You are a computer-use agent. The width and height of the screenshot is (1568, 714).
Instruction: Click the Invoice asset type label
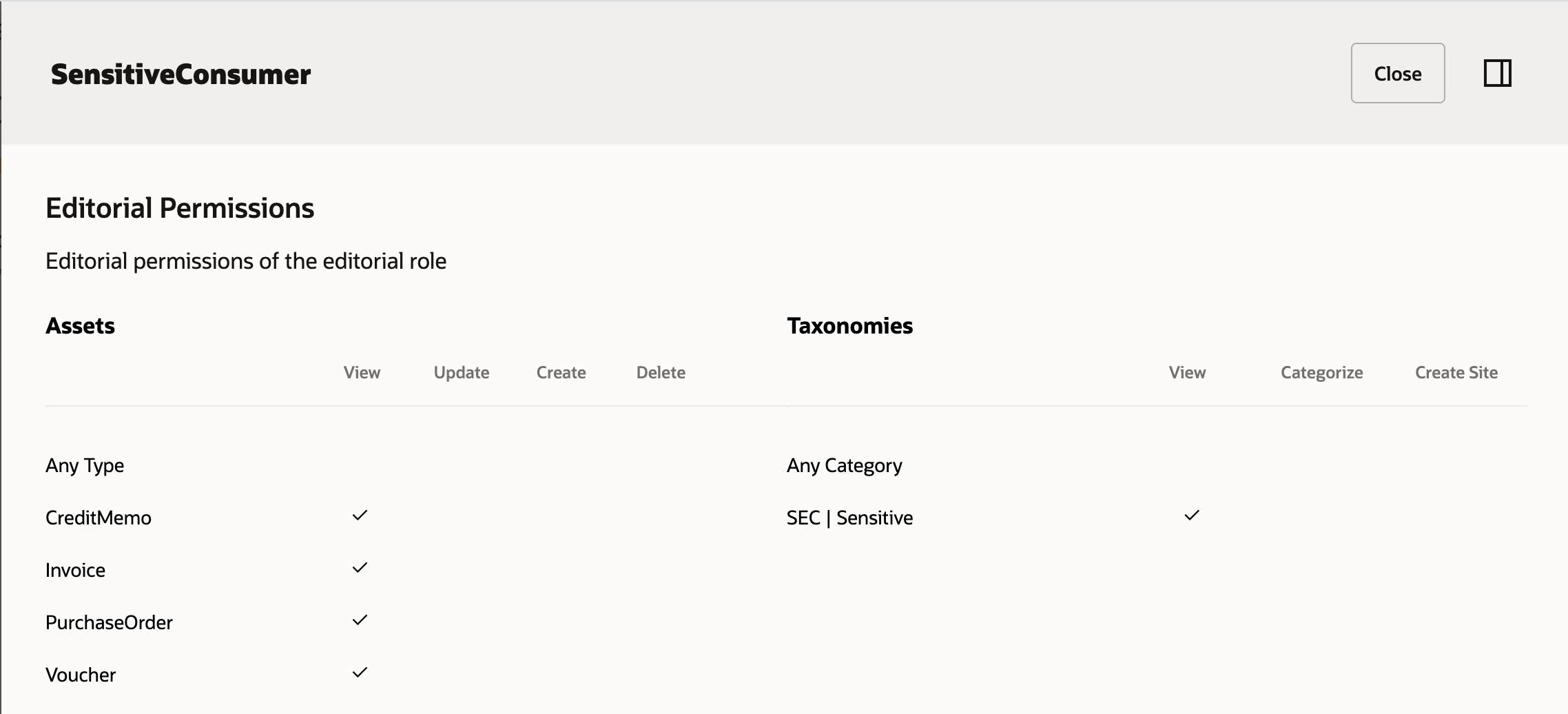tap(76, 571)
